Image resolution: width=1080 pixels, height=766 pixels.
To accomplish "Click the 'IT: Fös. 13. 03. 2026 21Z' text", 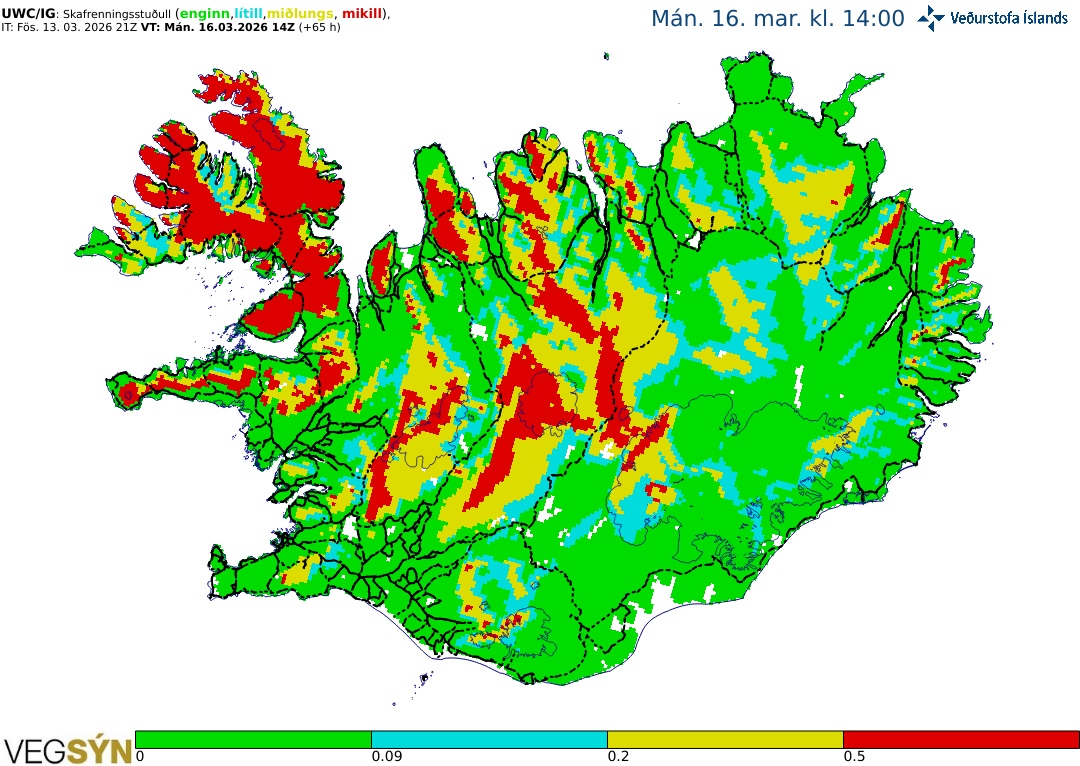I will point(69,28).
